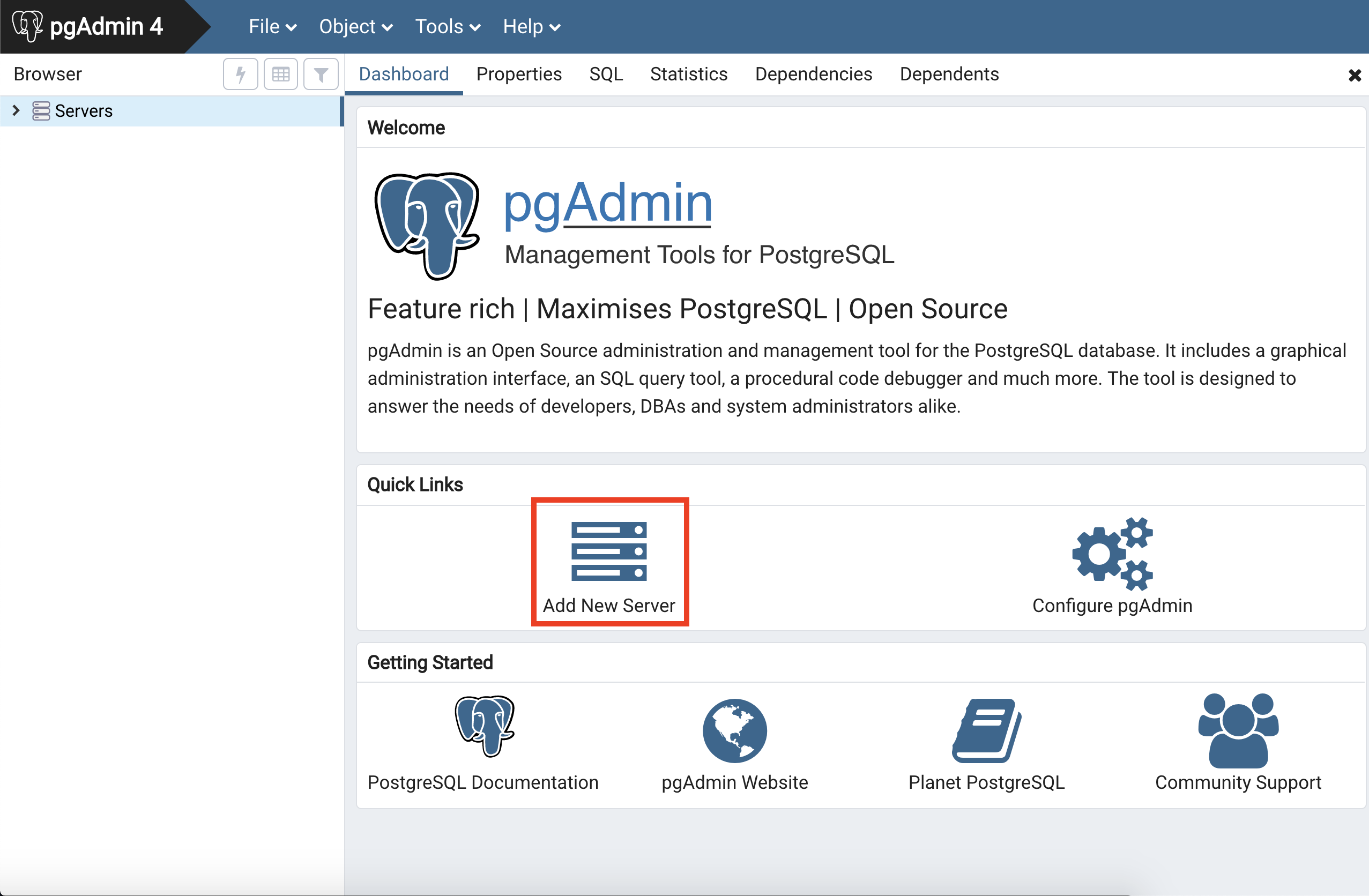Close the dashboard panel with X
The height and width of the screenshot is (896, 1369).
pyautogui.click(x=1354, y=76)
